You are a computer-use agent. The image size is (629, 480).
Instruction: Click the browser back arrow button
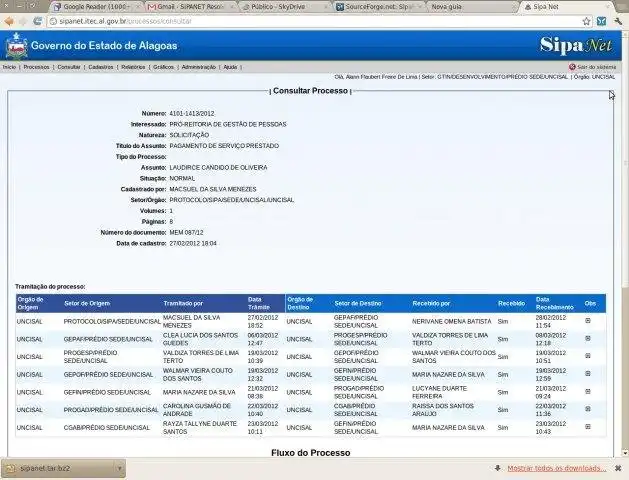(x=9, y=21)
